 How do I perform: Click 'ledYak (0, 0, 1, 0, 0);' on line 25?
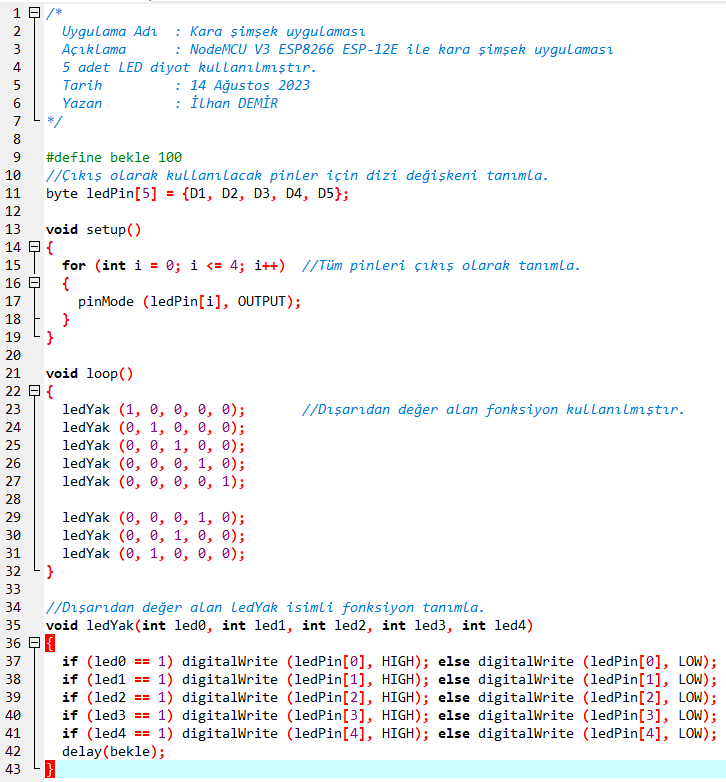154,445
